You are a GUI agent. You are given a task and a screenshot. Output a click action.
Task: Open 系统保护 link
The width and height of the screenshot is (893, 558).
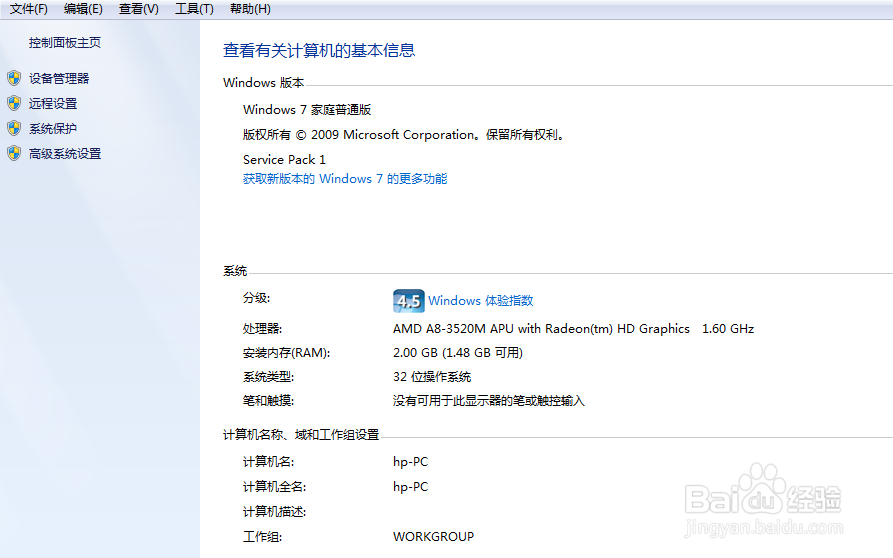click(53, 129)
